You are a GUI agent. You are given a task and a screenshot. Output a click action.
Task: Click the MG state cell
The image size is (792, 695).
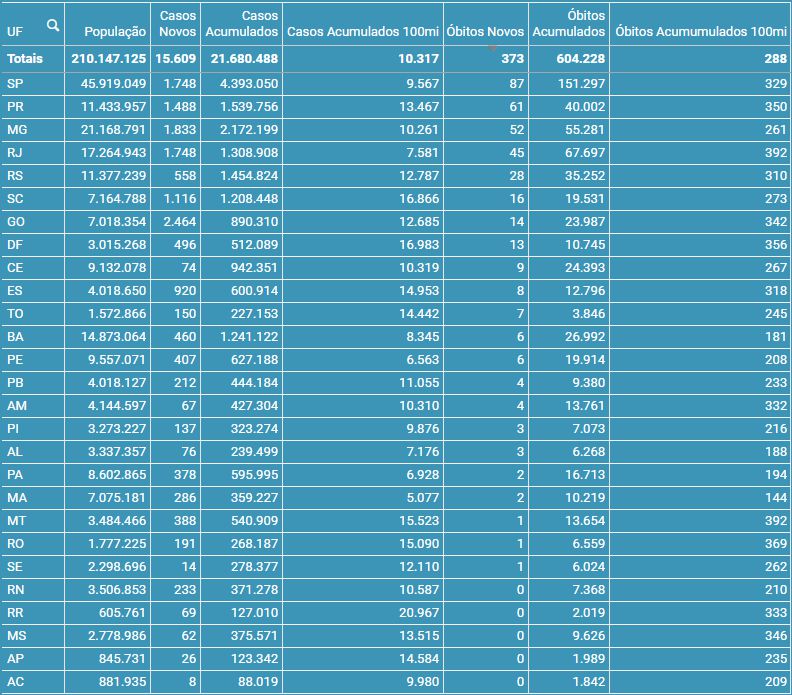point(16,129)
